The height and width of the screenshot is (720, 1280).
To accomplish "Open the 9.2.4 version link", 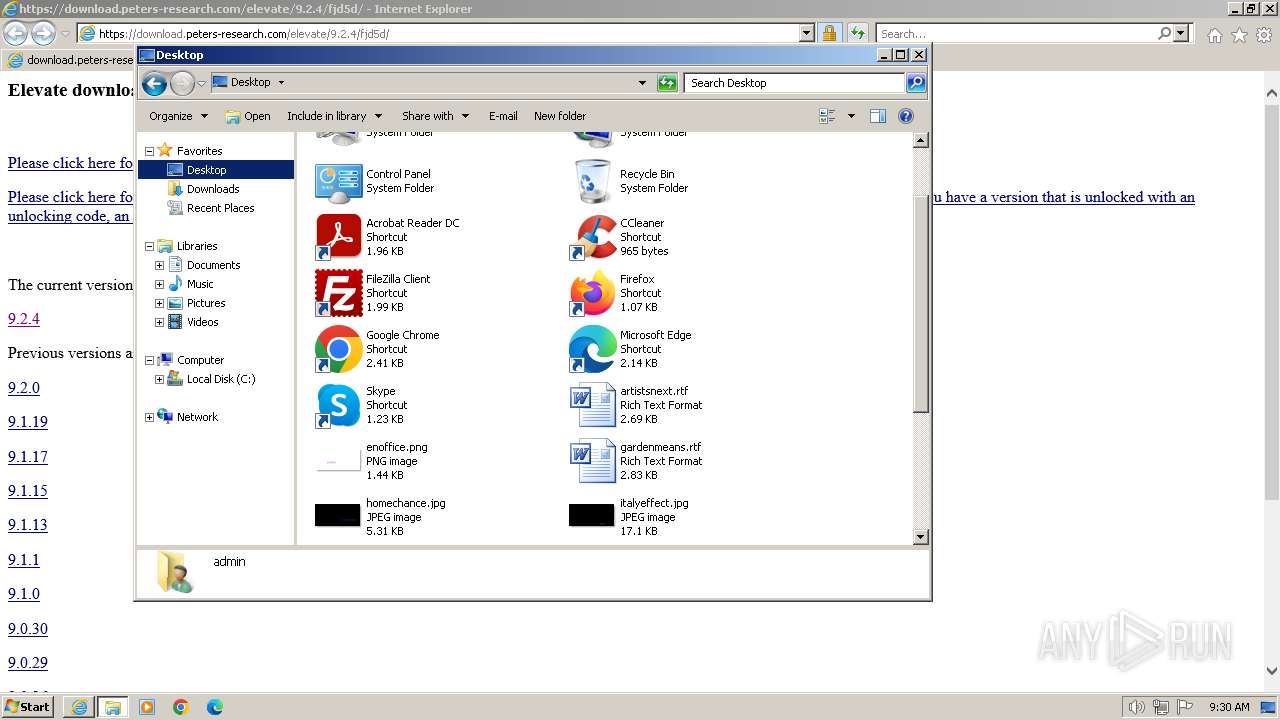I will [x=24, y=319].
